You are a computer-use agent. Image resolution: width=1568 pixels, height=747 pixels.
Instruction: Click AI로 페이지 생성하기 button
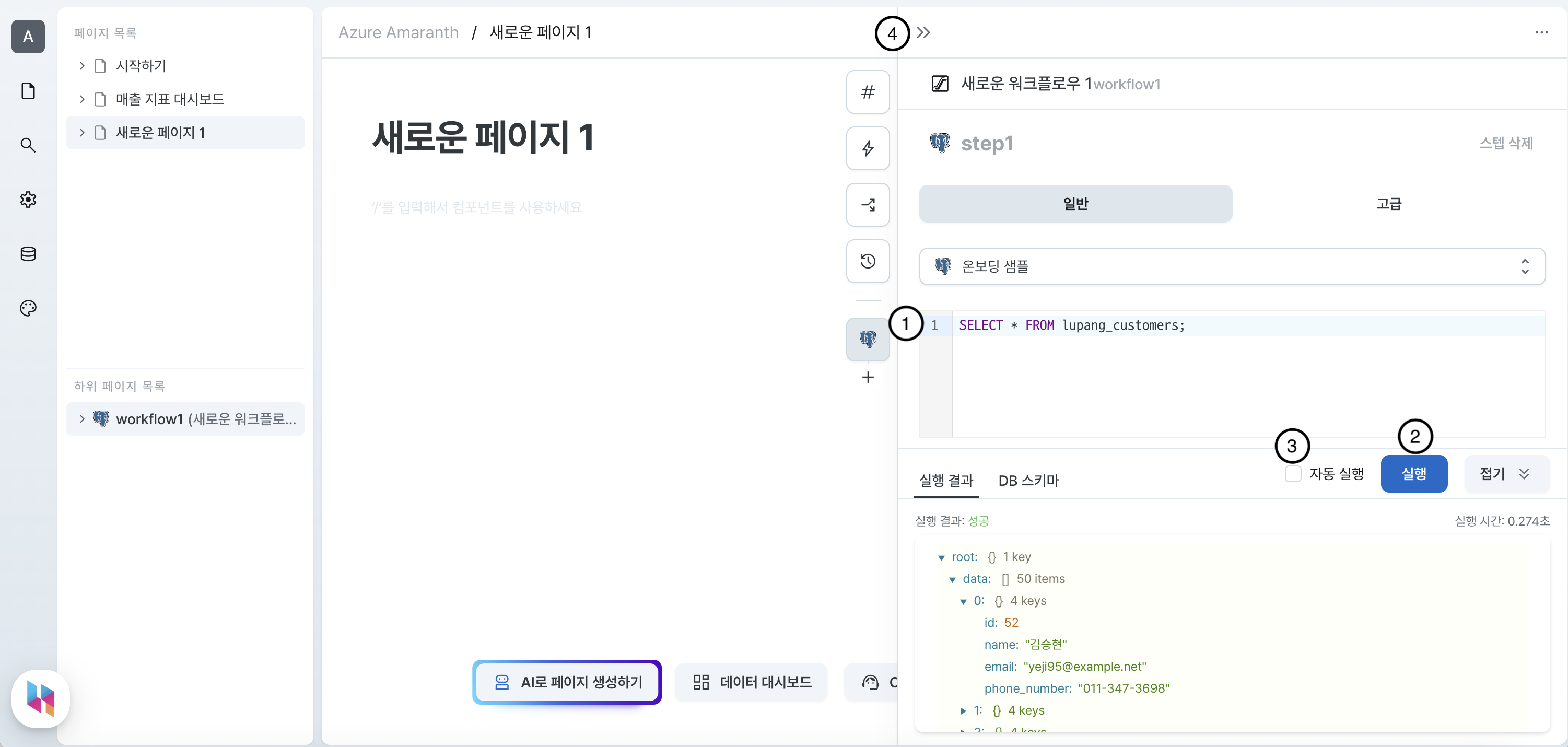coord(567,682)
